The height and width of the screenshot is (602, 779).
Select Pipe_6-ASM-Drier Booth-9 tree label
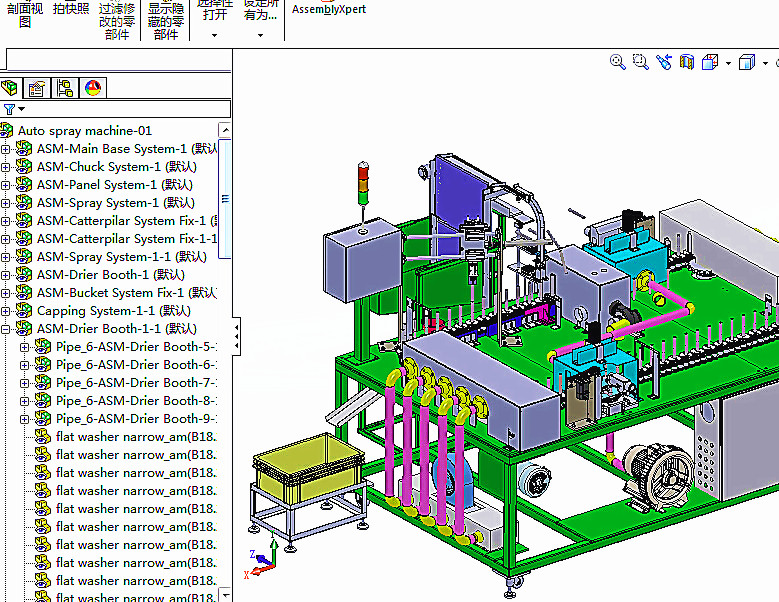pos(136,418)
